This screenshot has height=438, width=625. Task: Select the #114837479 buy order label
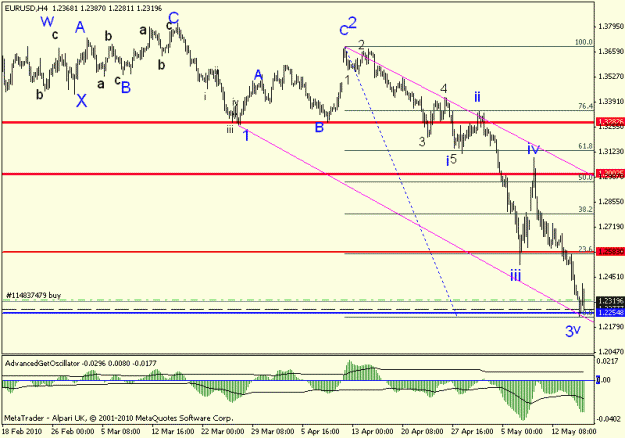tap(33, 295)
